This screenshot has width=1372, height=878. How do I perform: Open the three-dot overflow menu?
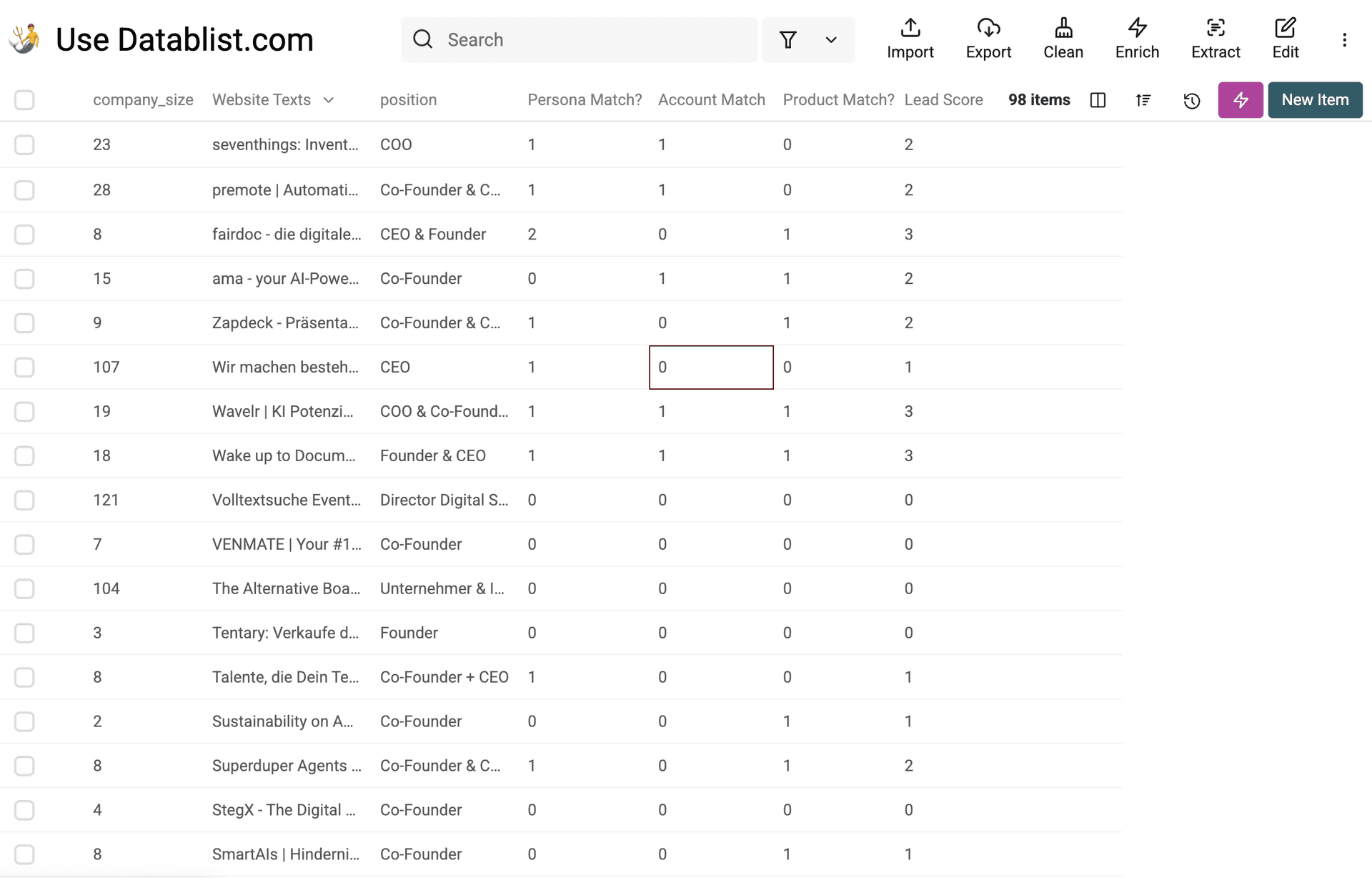tap(1345, 39)
